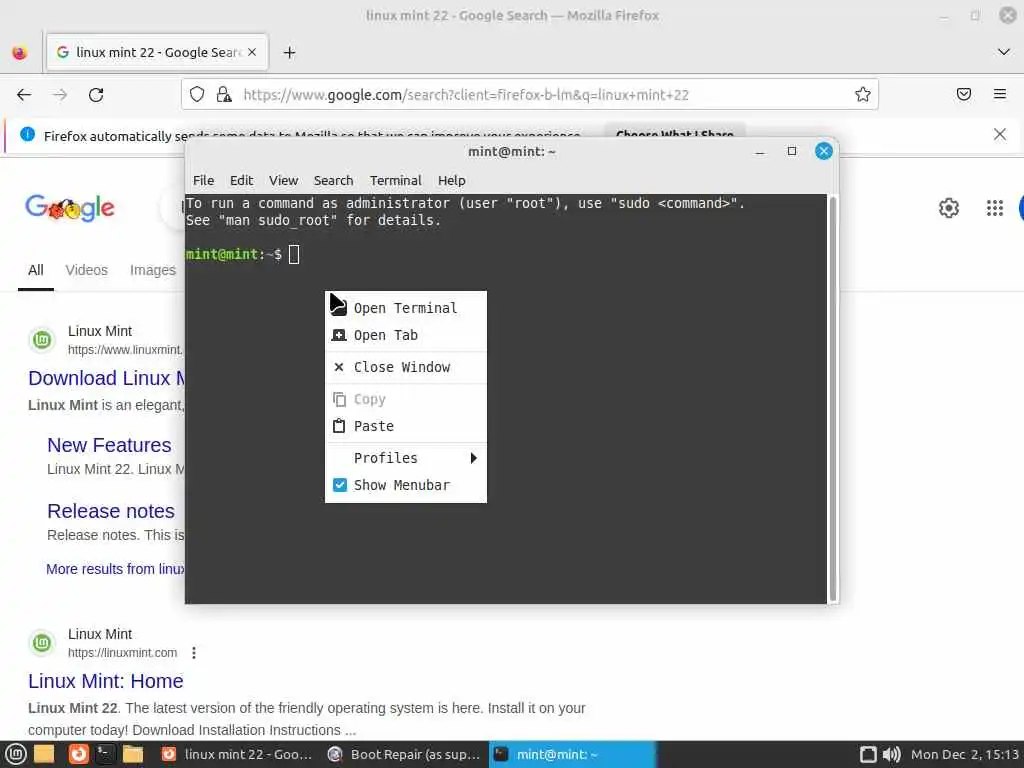Viewport: 1024px width, 768px height.
Task: Bookmark page with the star icon
Action: (863, 95)
